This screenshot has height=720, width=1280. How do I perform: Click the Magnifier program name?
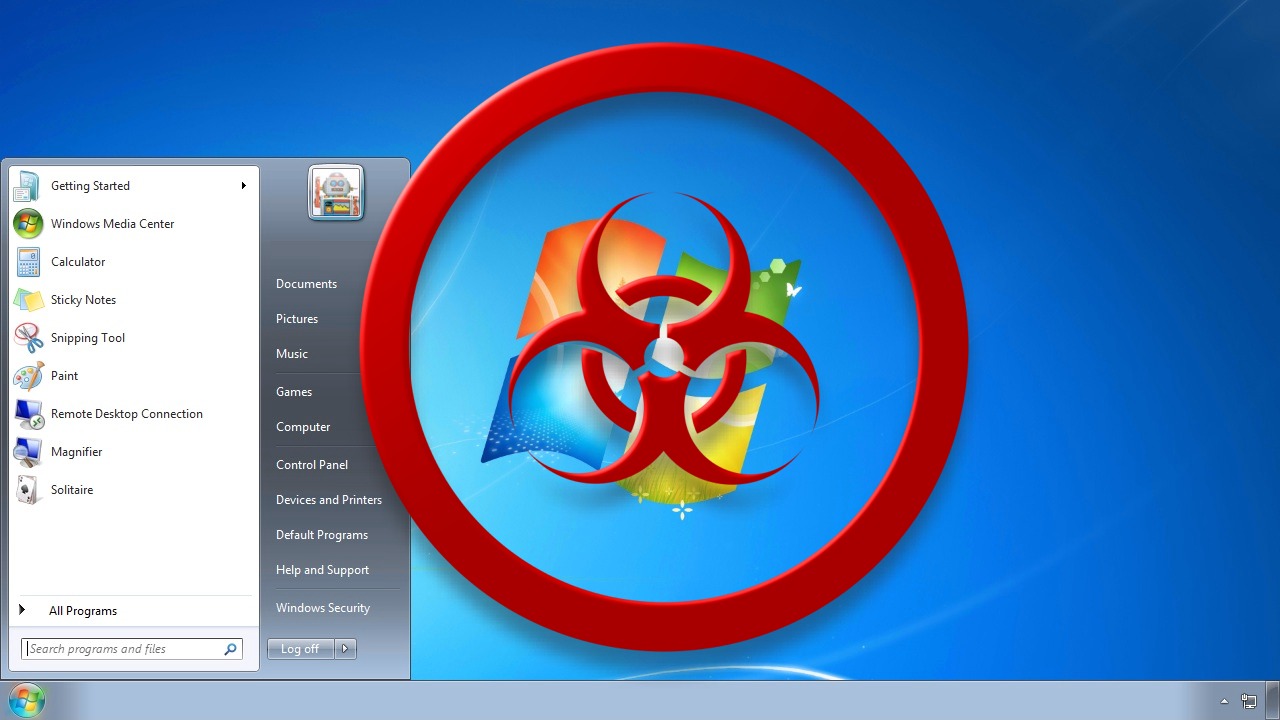pos(76,452)
